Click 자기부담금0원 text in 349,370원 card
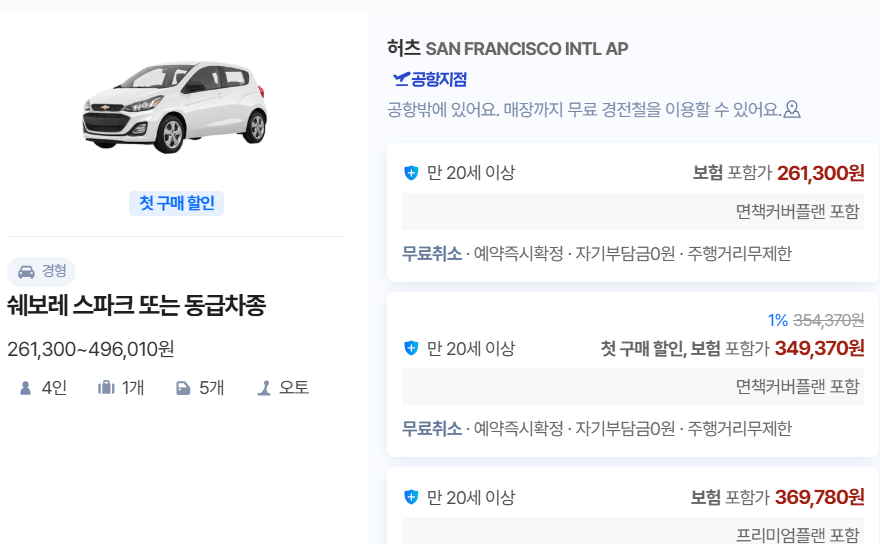The image size is (880, 544). point(625,429)
